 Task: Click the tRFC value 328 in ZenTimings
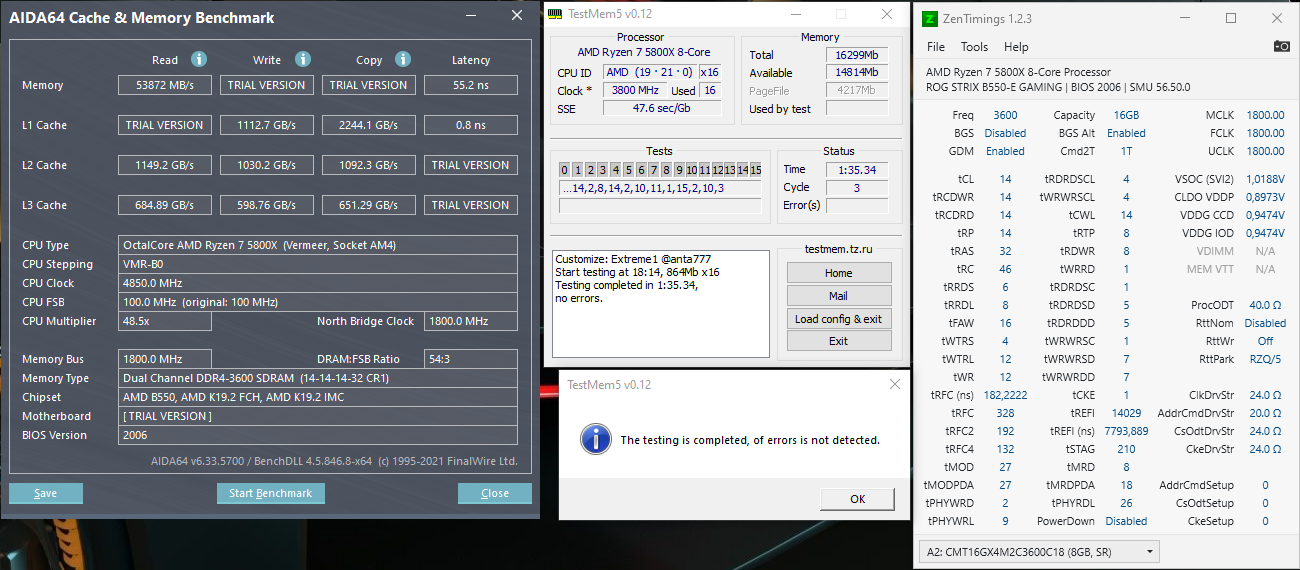pos(1005,413)
